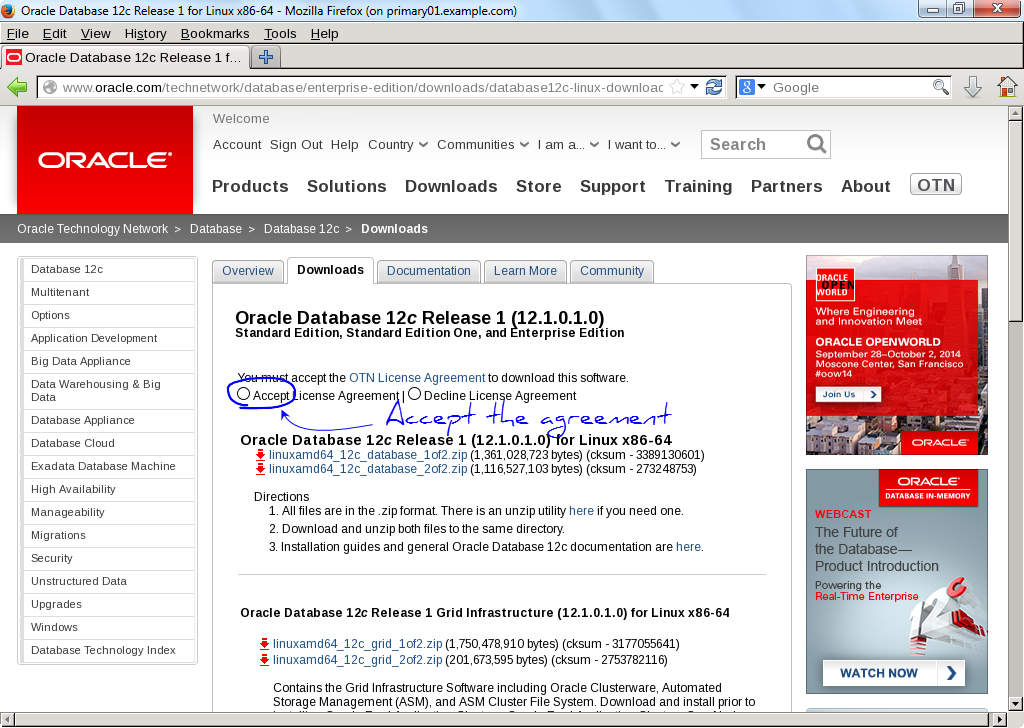The width and height of the screenshot is (1024, 728).
Task: Expand the Country dropdown
Action: click(x=398, y=144)
